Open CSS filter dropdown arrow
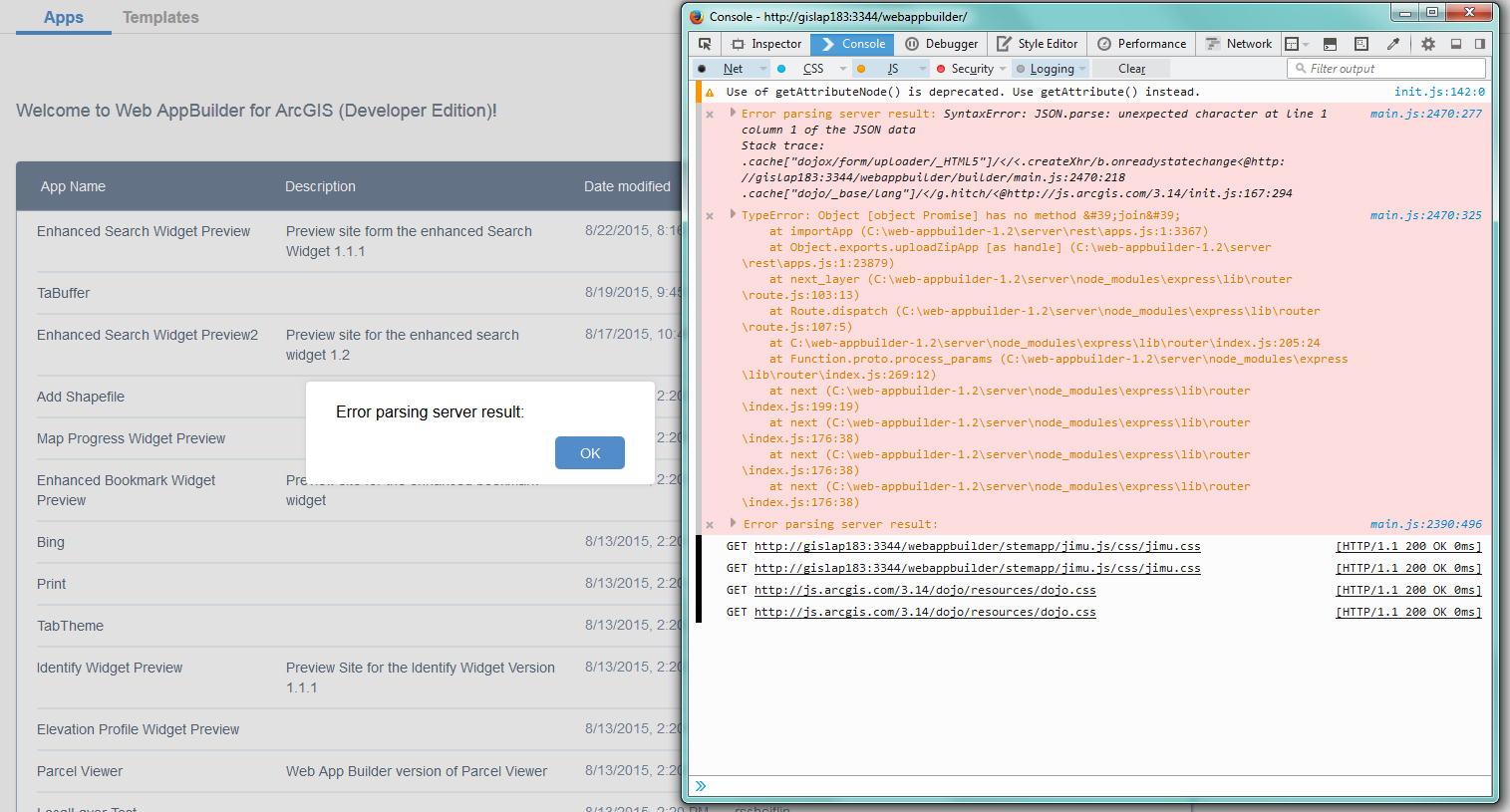 [843, 69]
